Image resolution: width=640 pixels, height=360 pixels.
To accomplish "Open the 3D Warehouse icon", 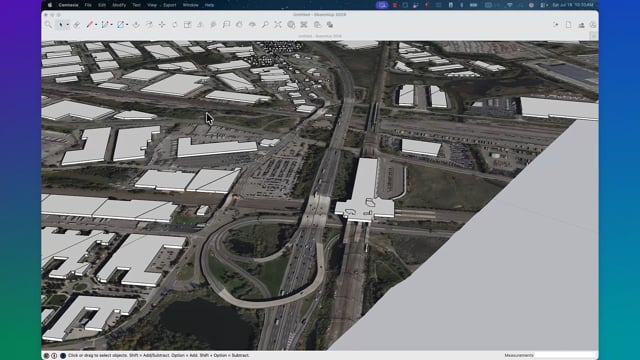I will tap(291, 25).
